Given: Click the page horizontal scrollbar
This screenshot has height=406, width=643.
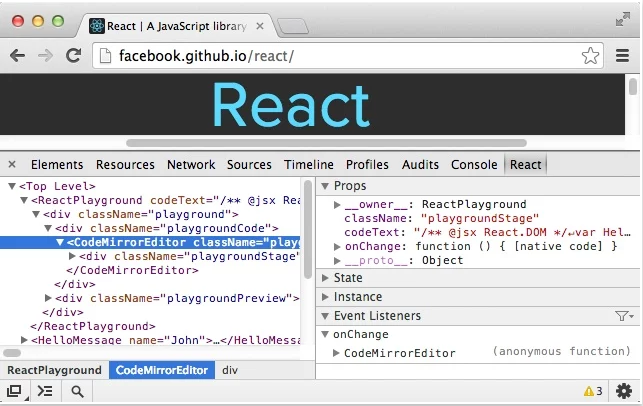Looking at the screenshot, I should coord(326,143).
